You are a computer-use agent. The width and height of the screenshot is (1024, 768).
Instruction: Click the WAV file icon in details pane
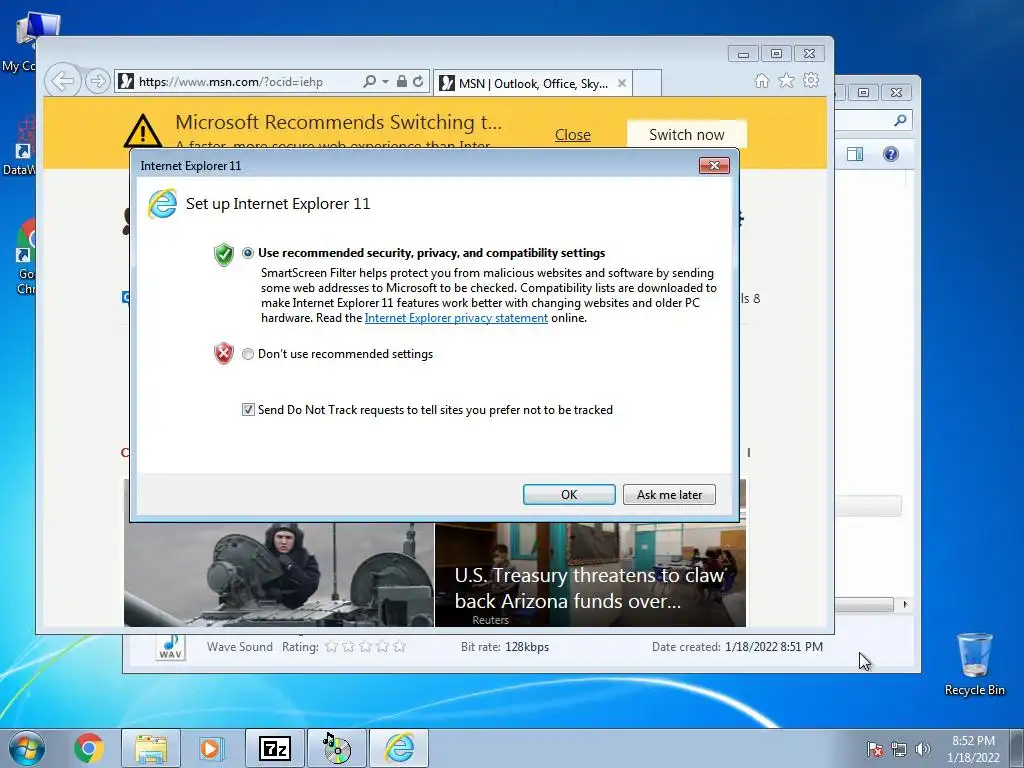tap(170, 647)
